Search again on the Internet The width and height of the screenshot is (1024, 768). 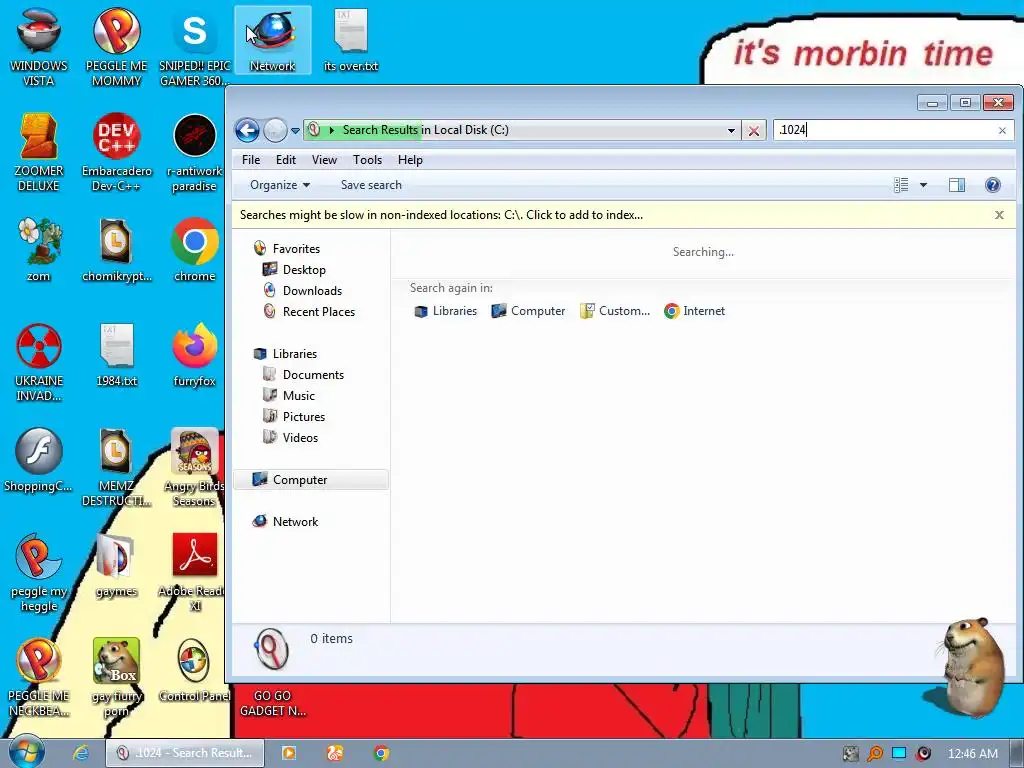694,311
